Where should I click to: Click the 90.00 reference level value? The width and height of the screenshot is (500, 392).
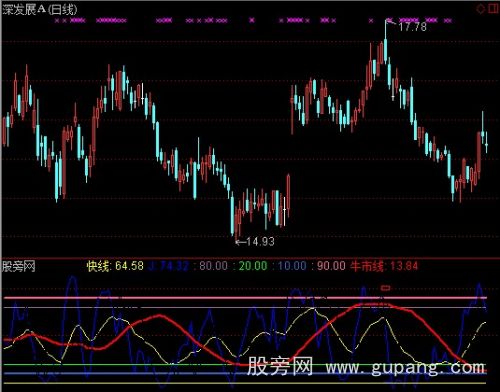point(331,266)
